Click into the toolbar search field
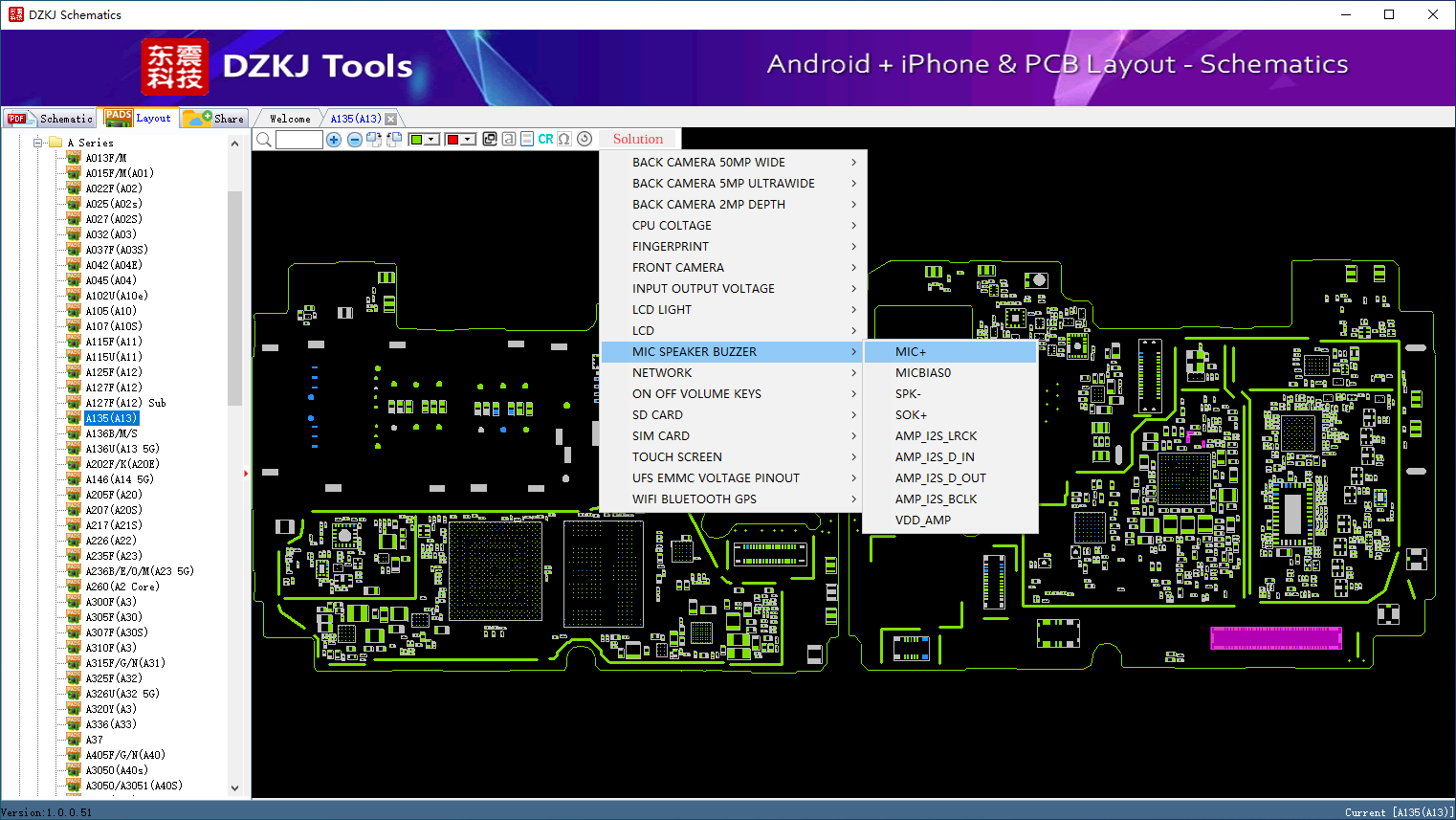Screen dimensions: 1456x820 point(299,140)
